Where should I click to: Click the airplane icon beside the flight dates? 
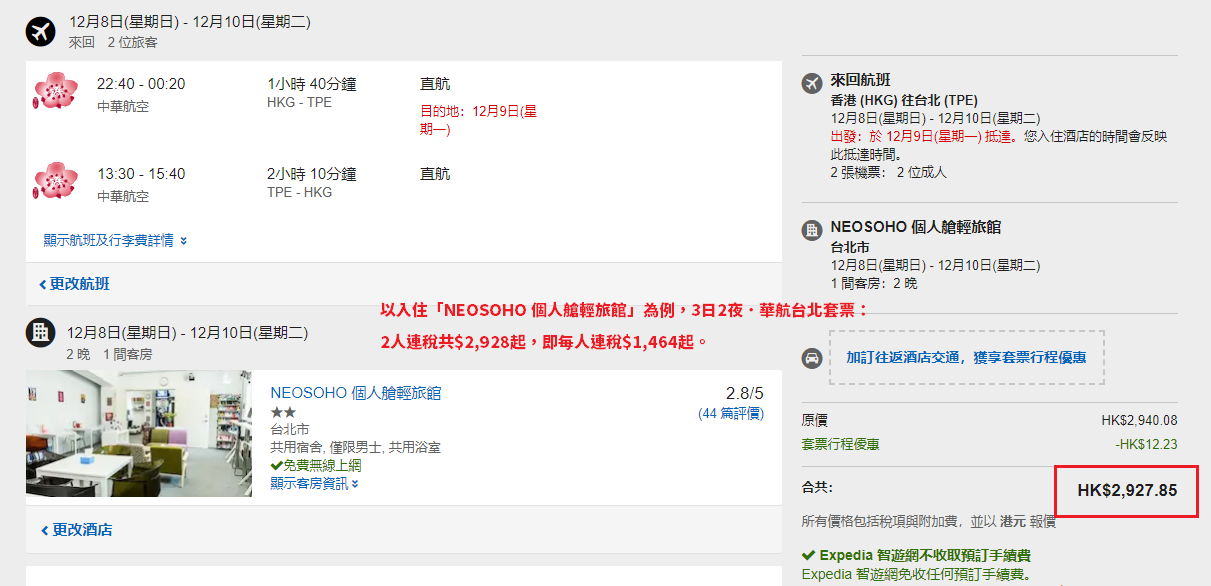[41, 32]
